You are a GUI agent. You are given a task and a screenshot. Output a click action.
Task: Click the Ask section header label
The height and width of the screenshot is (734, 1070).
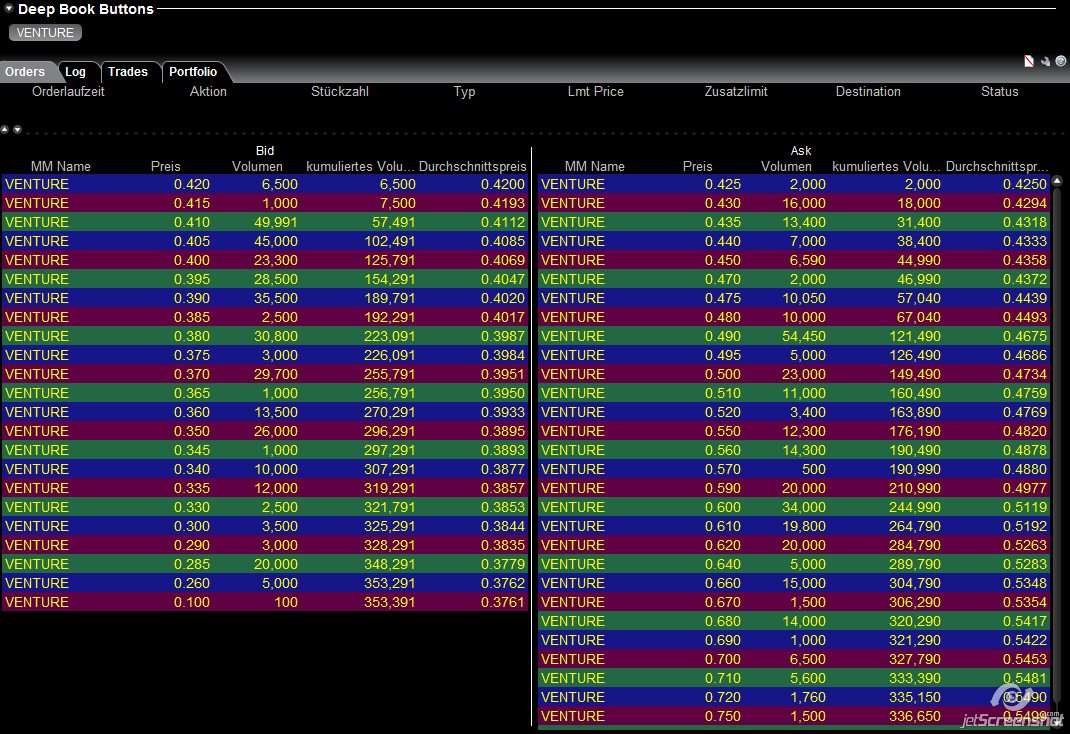801,151
